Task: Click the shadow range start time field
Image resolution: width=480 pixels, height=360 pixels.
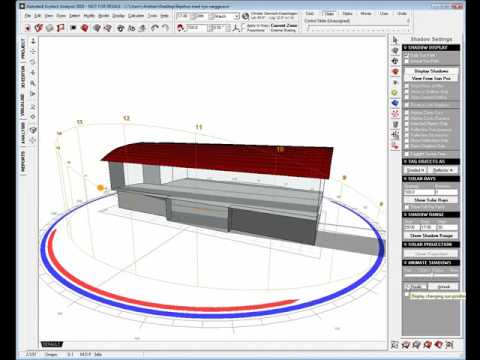Action: point(411,227)
